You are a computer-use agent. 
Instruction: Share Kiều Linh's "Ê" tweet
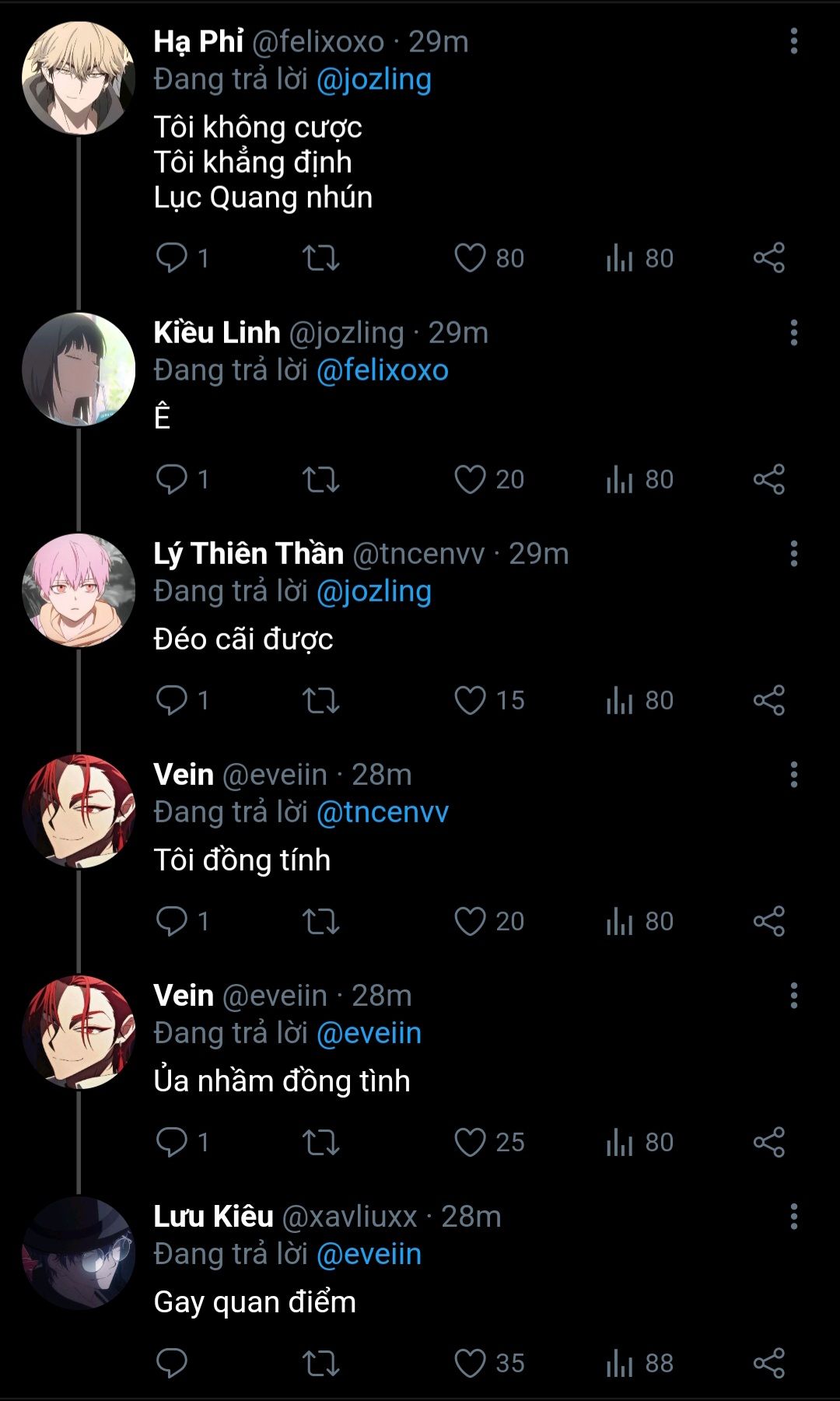[x=768, y=479]
